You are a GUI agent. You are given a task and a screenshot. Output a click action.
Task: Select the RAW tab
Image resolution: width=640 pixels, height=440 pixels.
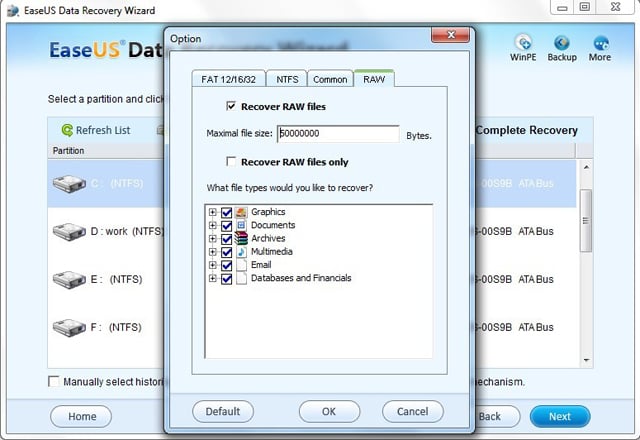pyautogui.click(x=374, y=78)
